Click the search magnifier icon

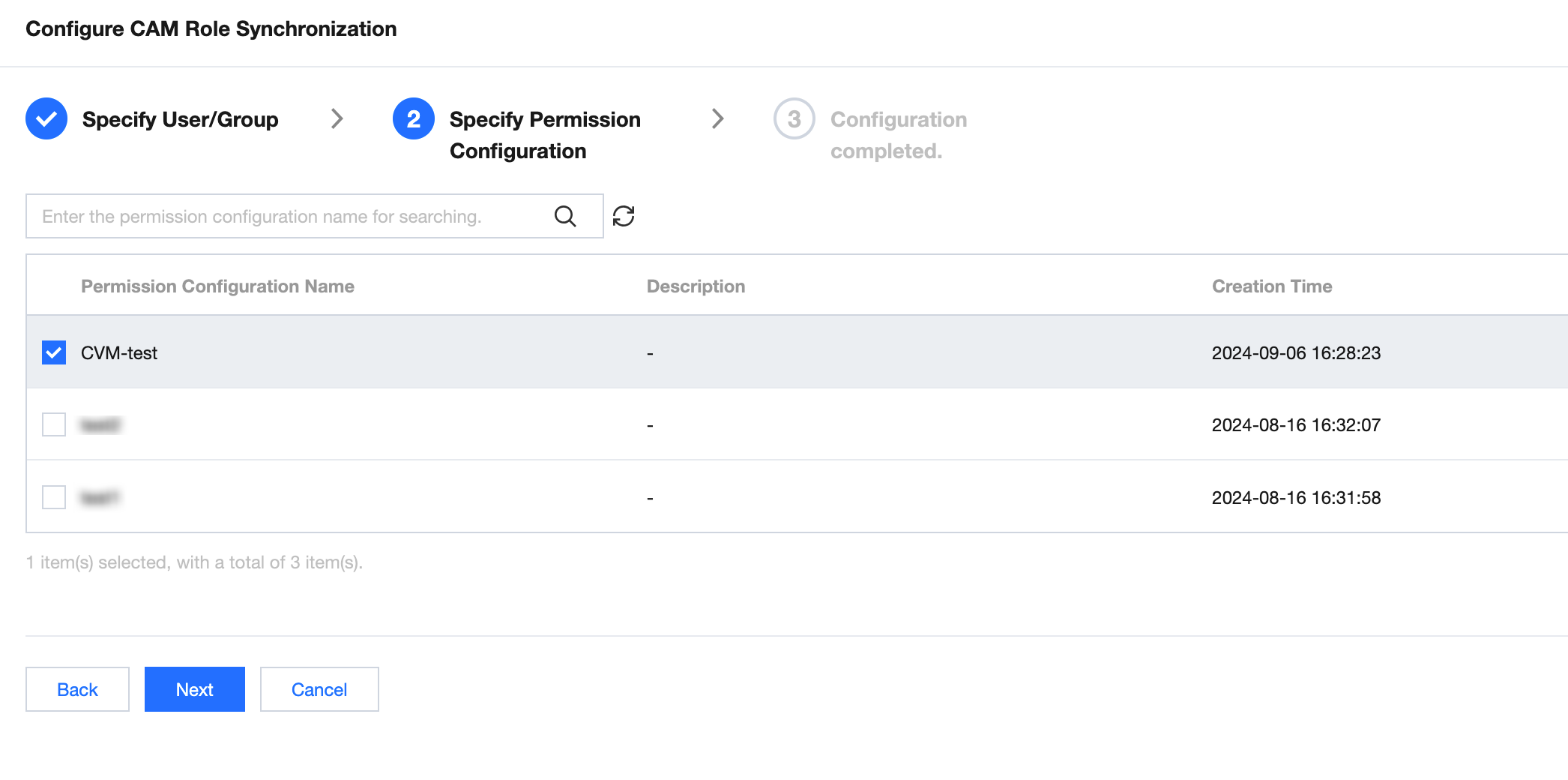(565, 217)
